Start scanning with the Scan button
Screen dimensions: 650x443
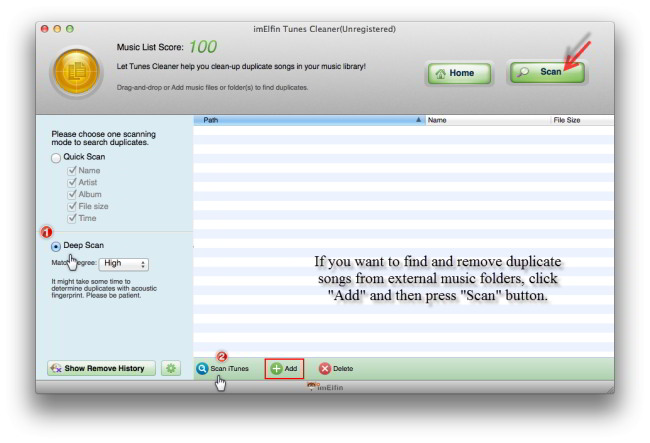(547, 73)
